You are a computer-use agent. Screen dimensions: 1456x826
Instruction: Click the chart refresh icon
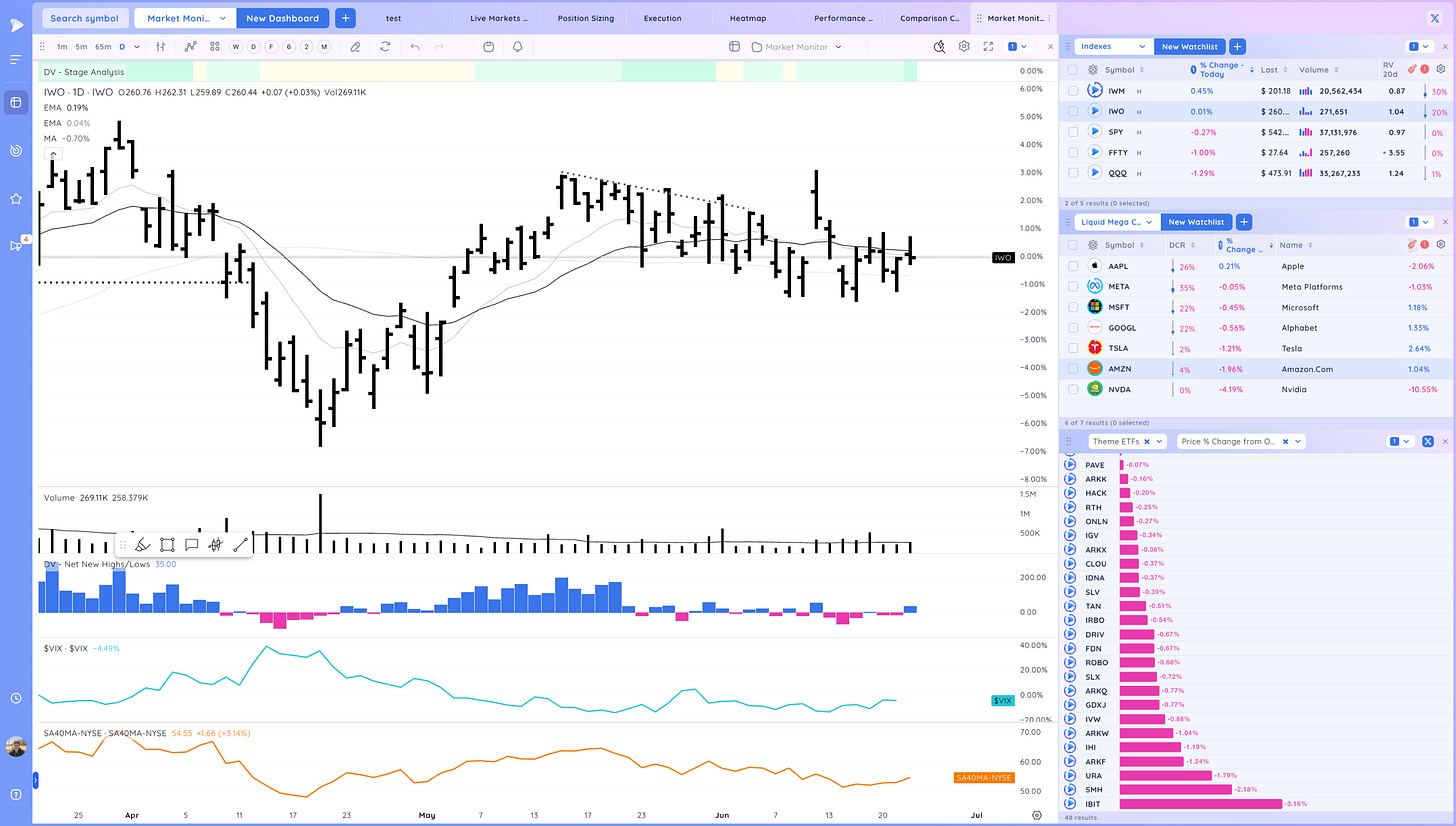(x=385, y=46)
